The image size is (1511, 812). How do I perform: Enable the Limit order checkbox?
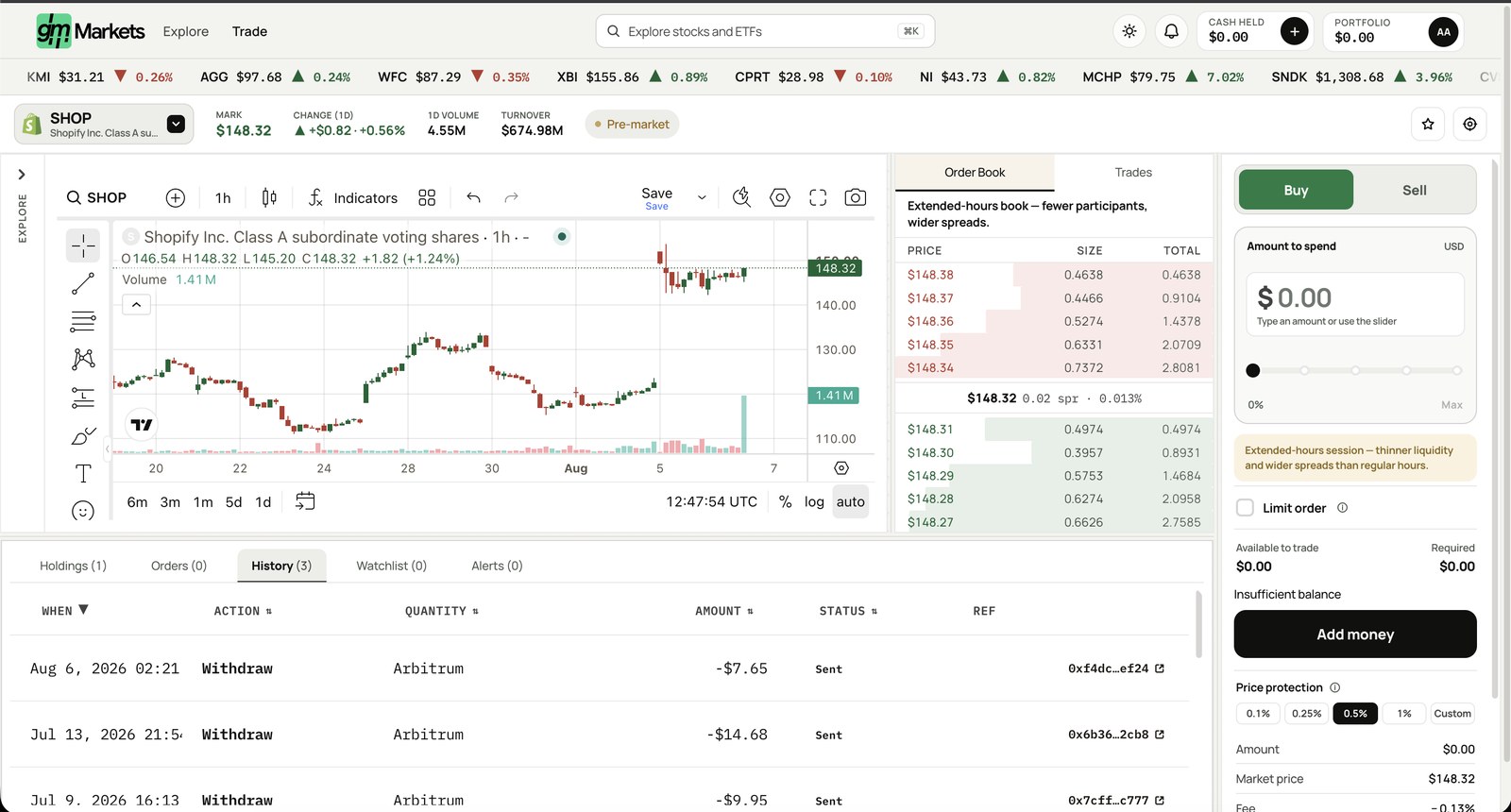1246,508
